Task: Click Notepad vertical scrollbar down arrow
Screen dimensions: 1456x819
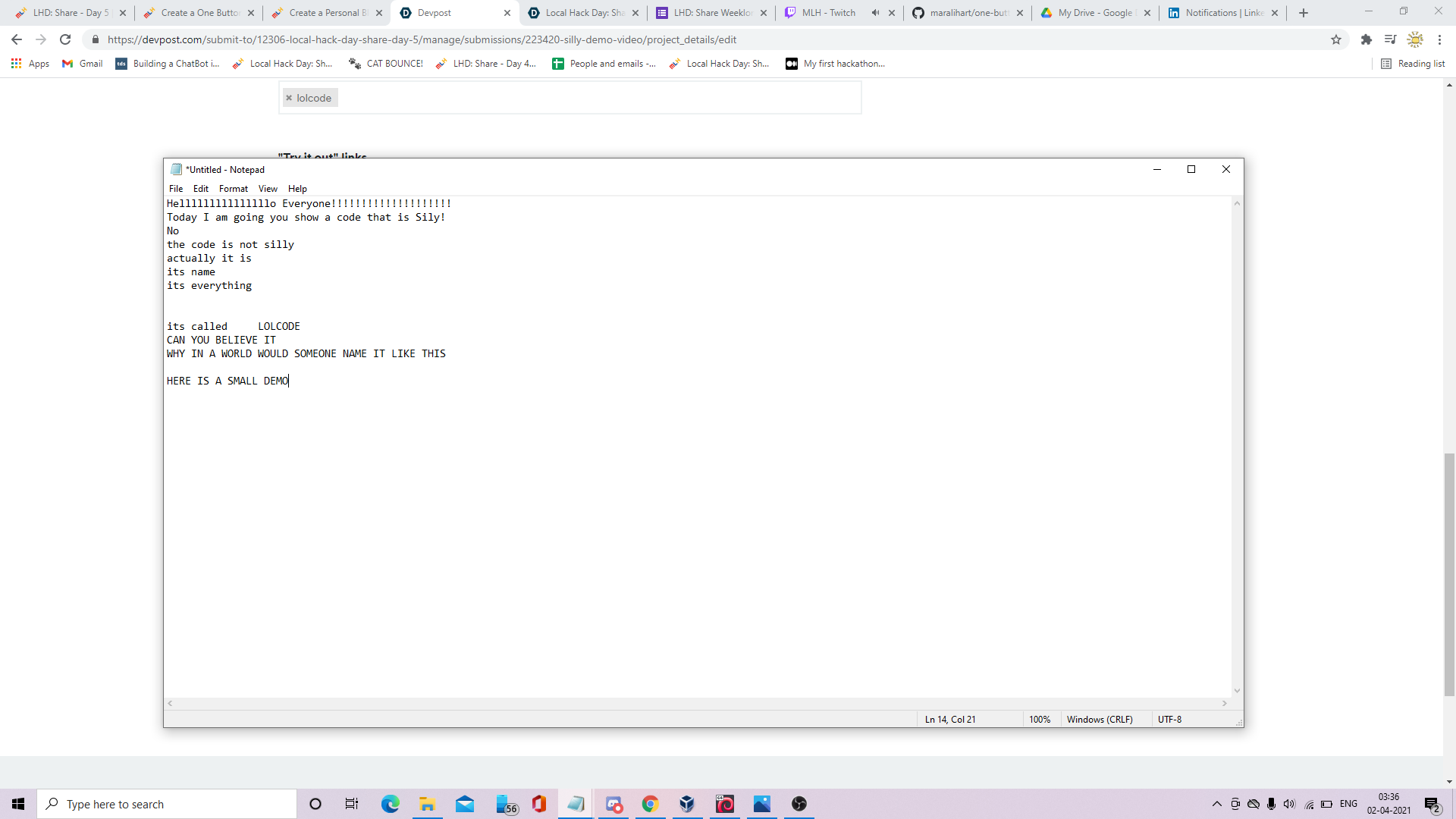Action: coord(1237,691)
